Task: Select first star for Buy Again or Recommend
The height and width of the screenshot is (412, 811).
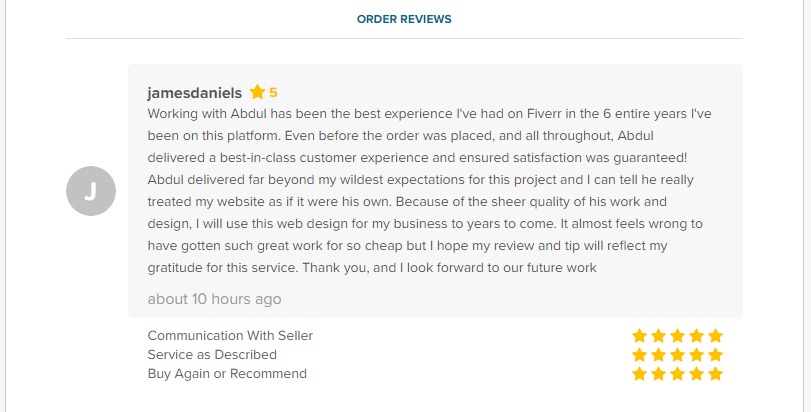Action: 640,374
